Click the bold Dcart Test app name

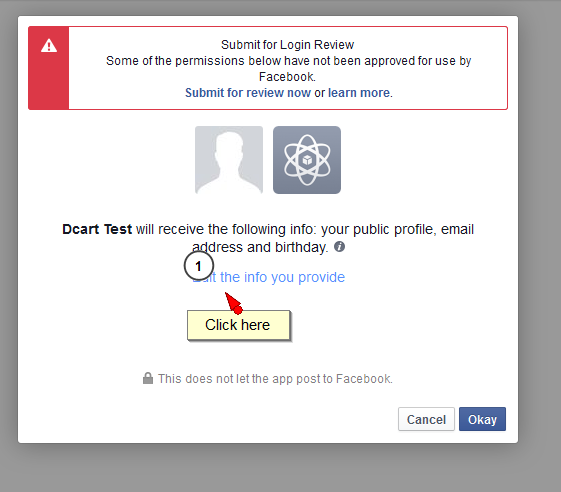97,229
